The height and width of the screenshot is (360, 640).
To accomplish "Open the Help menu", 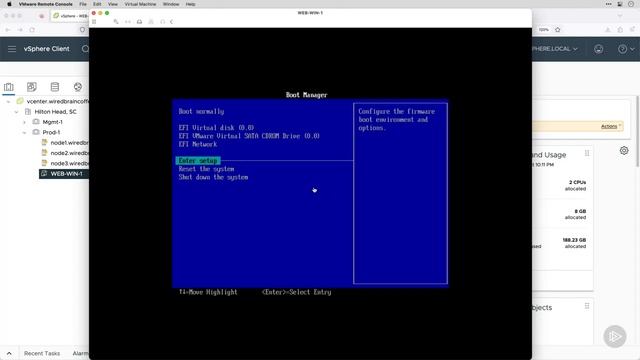I will pyautogui.click(x=190, y=4).
